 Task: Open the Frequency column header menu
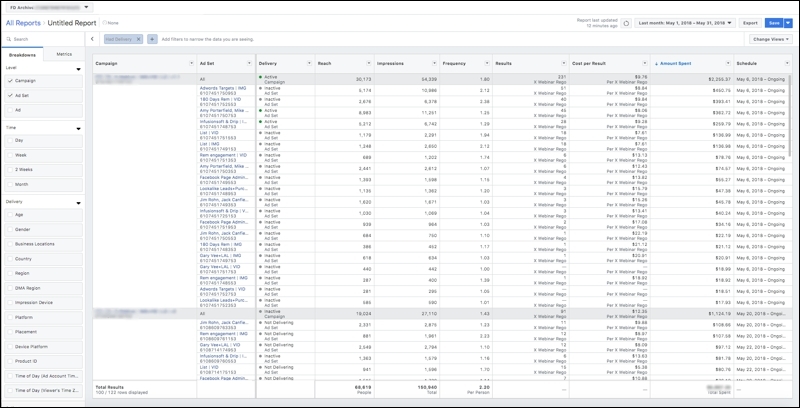[x=486, y=63]
